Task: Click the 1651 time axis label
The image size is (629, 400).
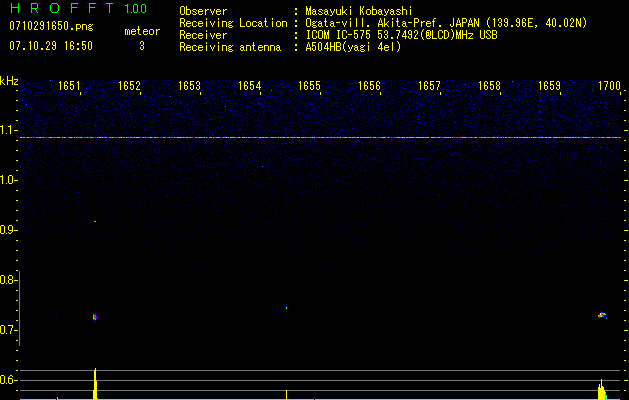Action: click(69, 86)
